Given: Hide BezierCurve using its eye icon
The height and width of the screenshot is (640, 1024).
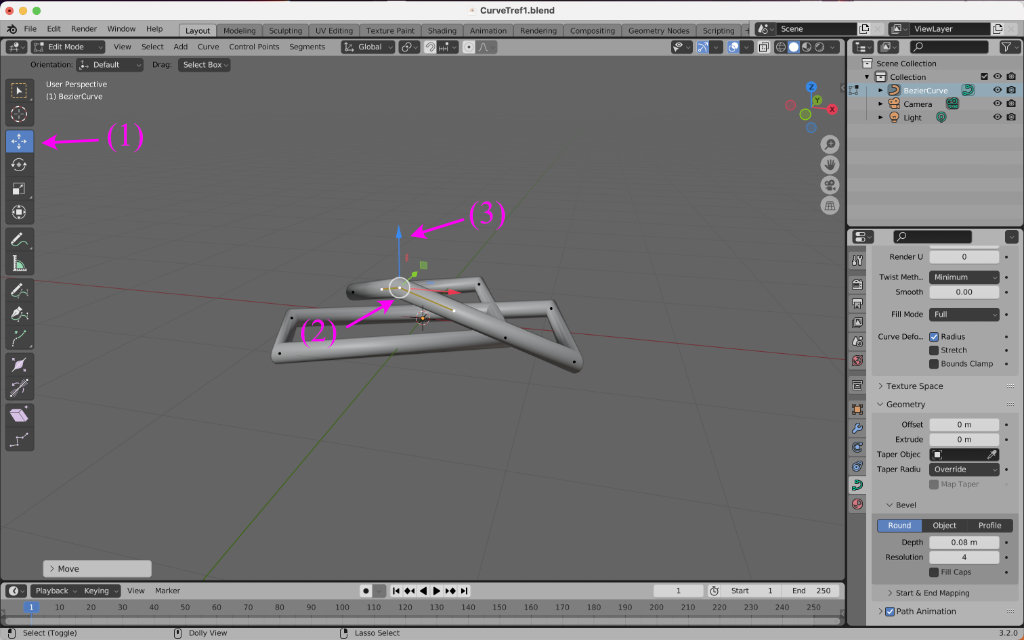Looking at the screenshot, I should (997, 90).
